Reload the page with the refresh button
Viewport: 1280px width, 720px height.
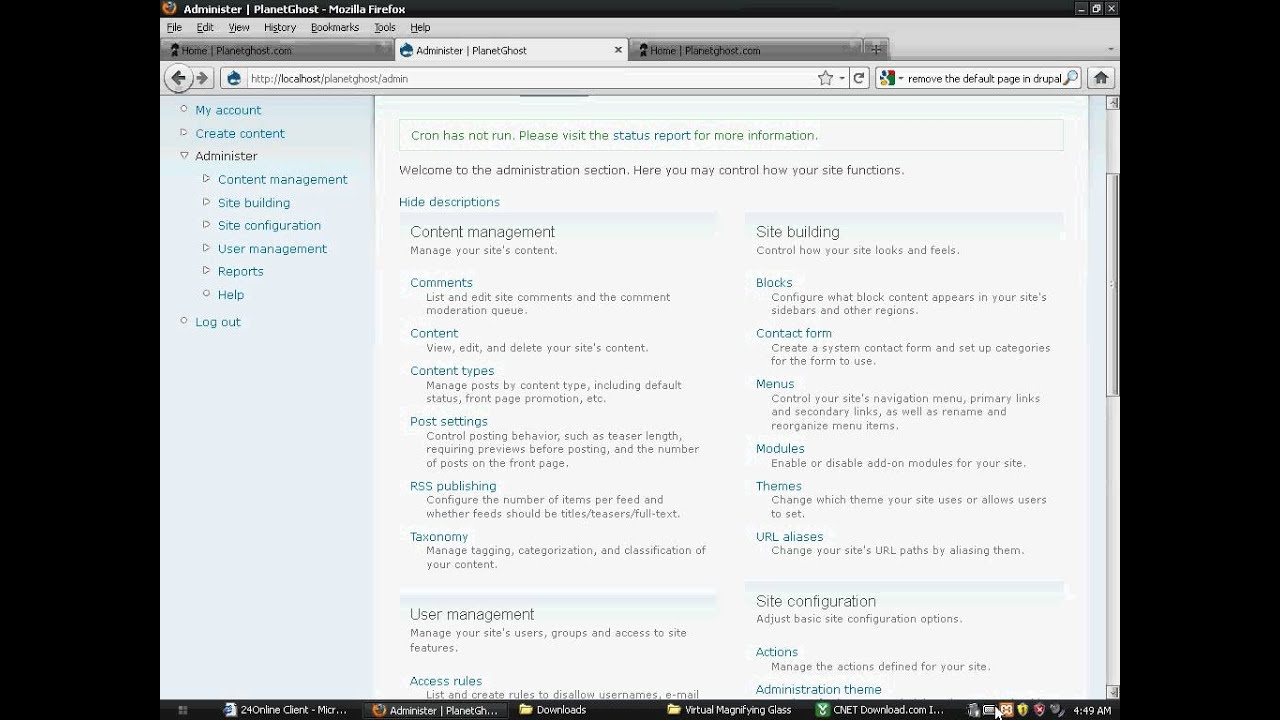[858, 78]
